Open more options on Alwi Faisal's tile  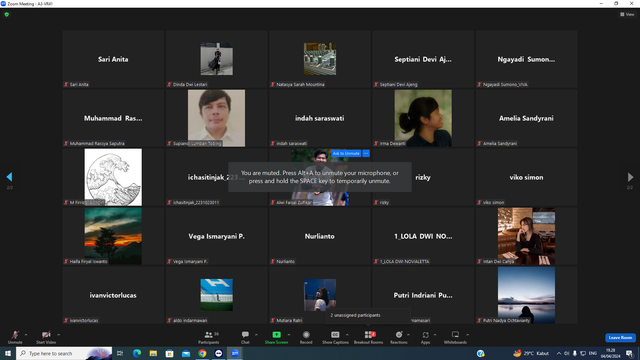[366, 153]
